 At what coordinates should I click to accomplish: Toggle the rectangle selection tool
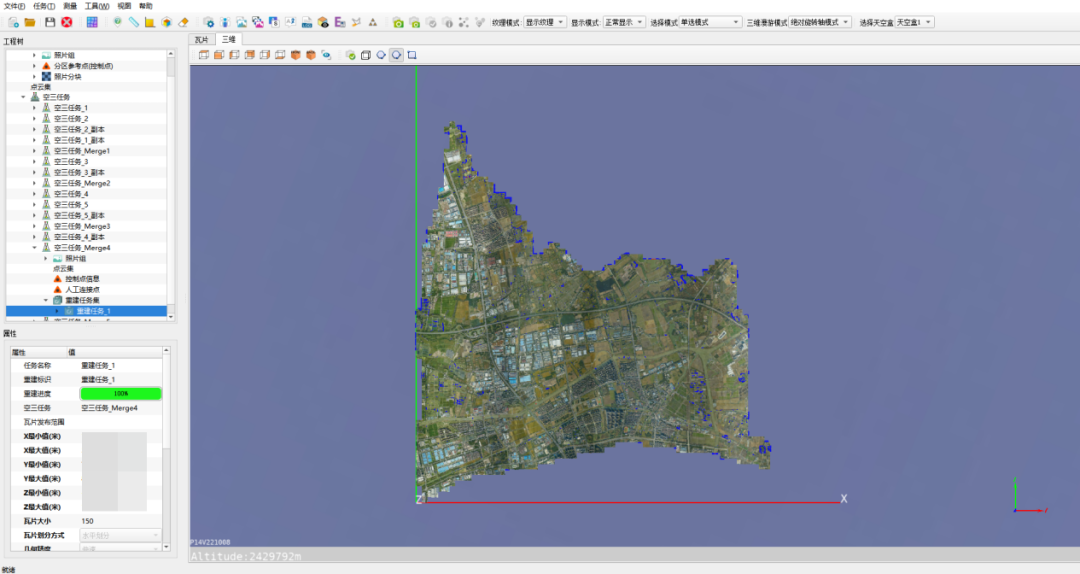tap(412, 55)
